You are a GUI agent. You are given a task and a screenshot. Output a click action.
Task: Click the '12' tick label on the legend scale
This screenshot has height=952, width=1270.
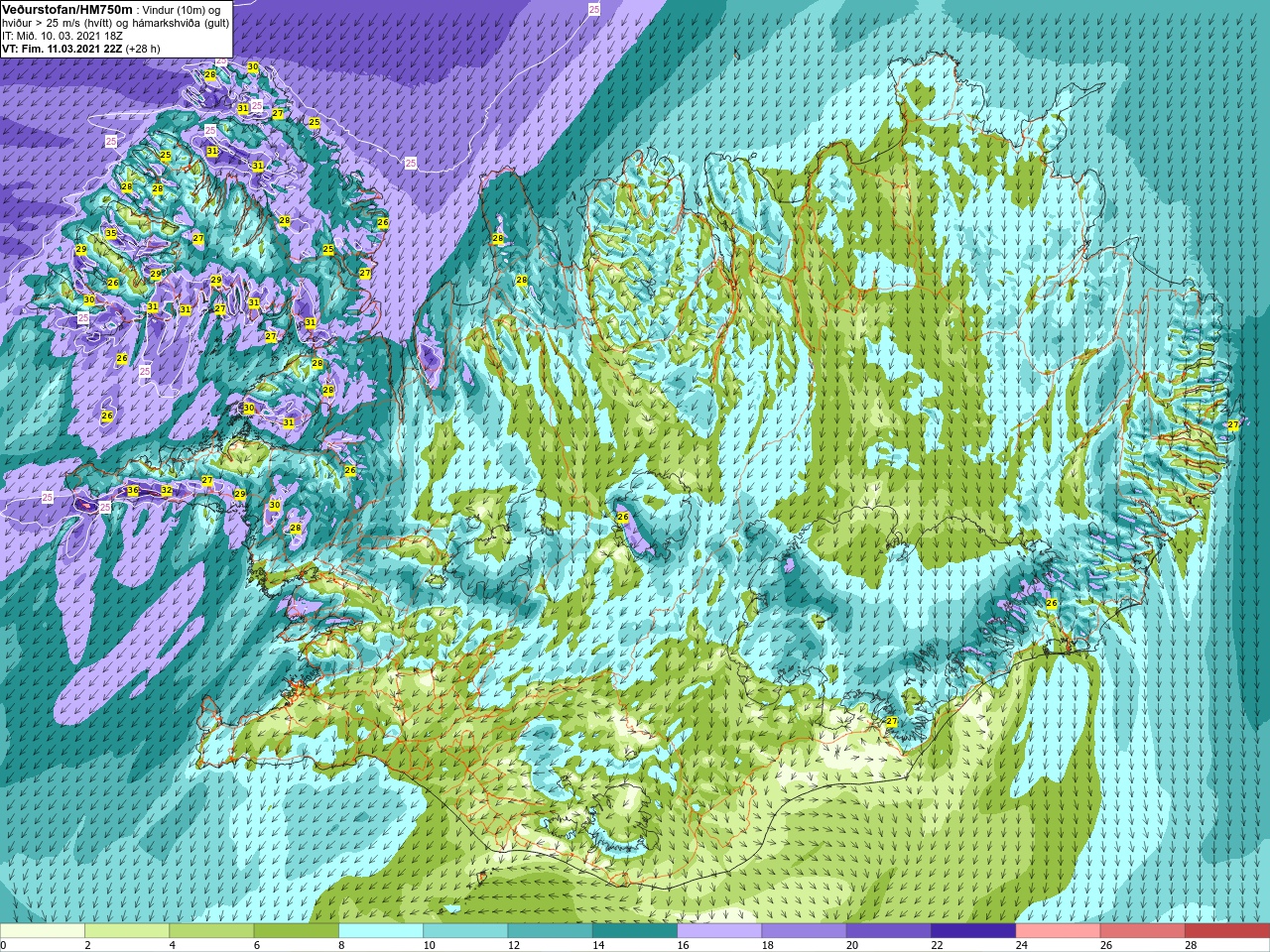[x=514, y=945]
